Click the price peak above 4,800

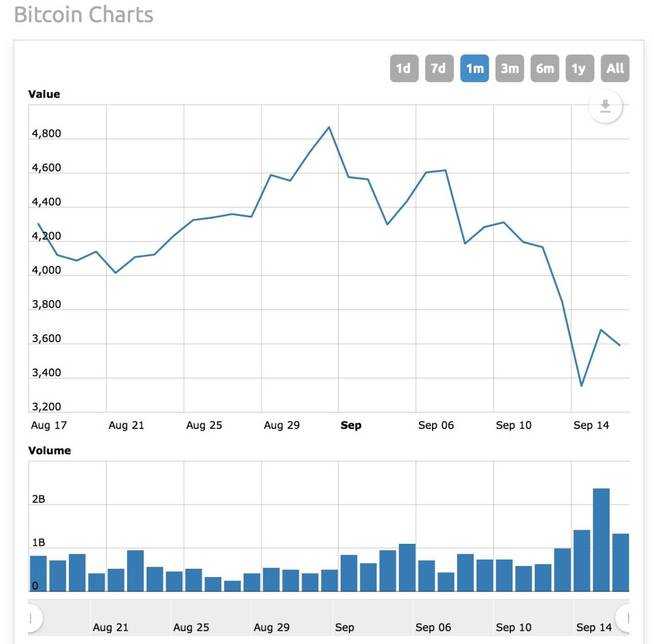pyautogui.click(x=329, y=128)
